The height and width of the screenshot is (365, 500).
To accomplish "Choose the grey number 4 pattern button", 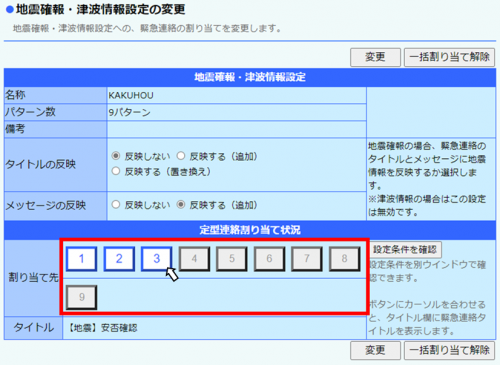I will (x=194, y=259).
